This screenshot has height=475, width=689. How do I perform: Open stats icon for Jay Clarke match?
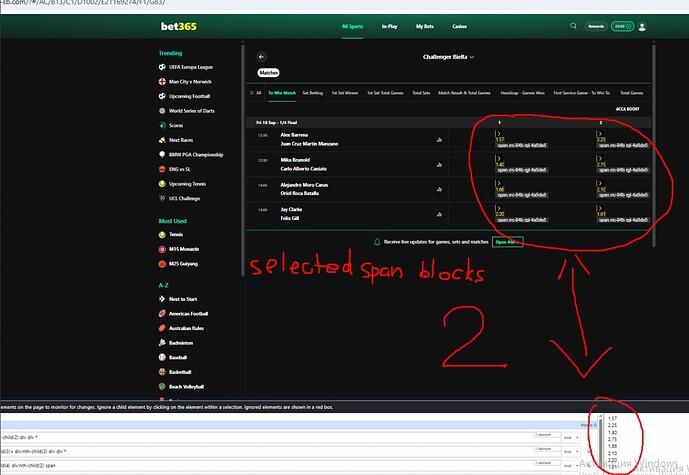point(439,214)
